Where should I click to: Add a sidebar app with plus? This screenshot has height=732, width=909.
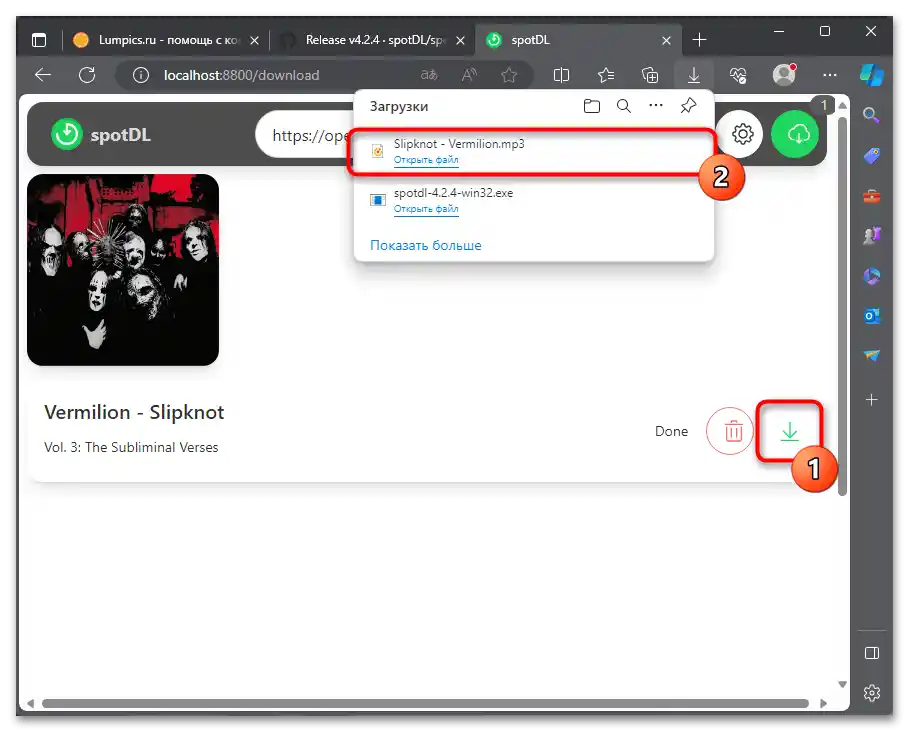(x=871, y=400)
